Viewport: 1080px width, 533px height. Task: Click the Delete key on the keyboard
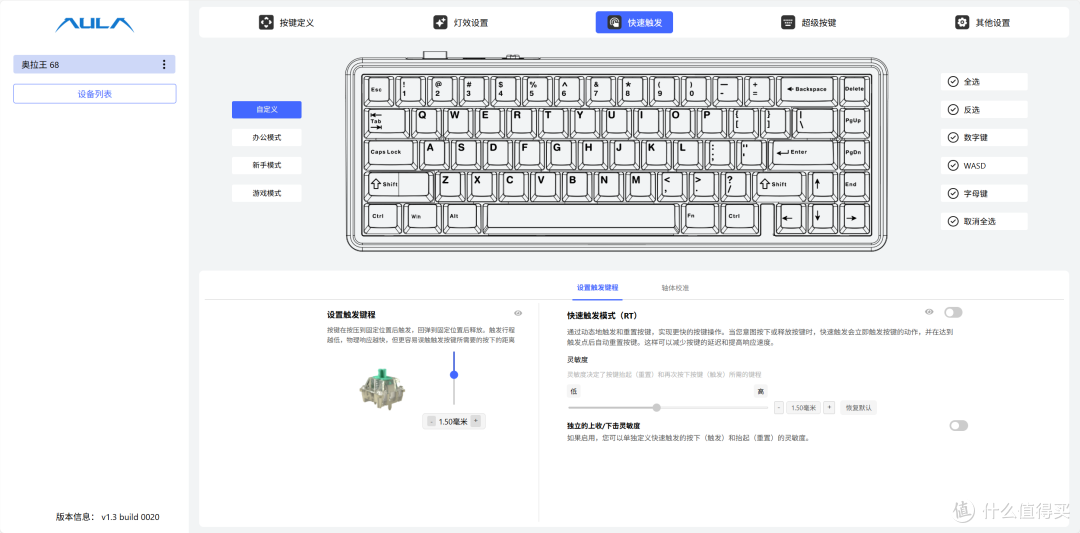point(854,90)
